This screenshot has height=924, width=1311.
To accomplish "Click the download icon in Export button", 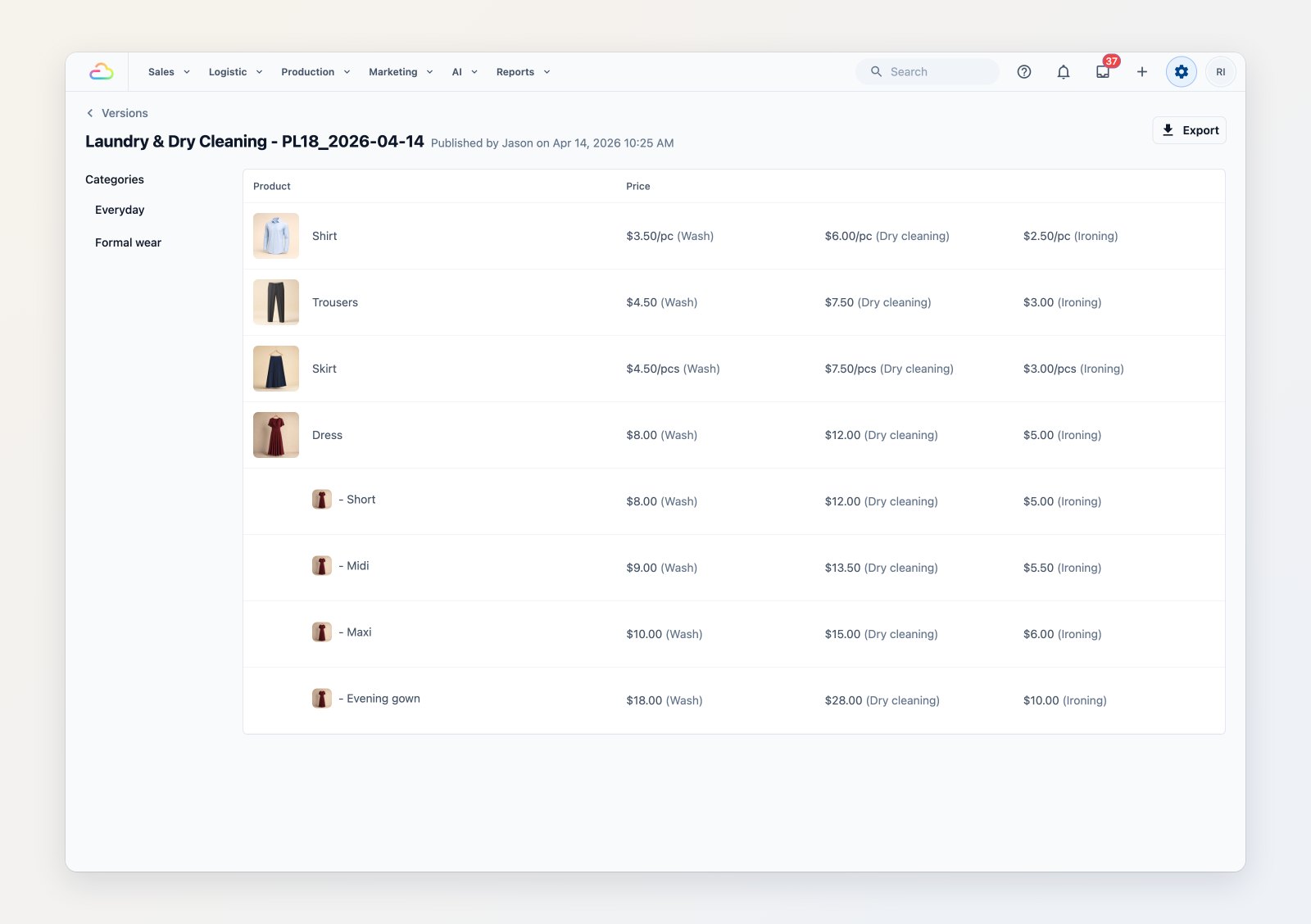I will (x=1168, y=130).
